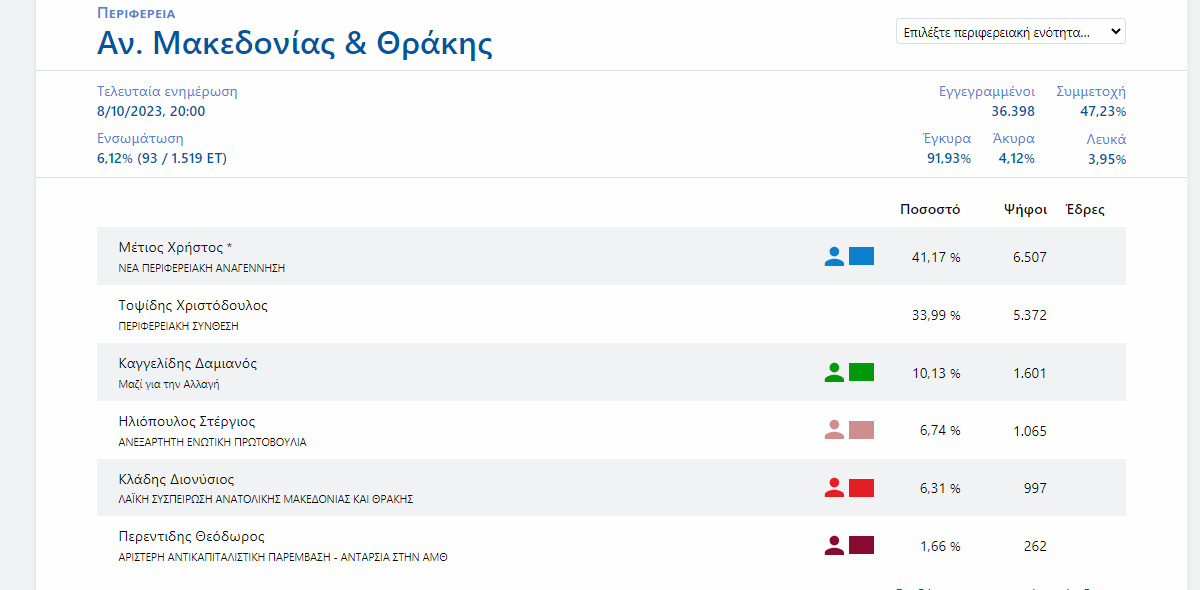The width and height of the screenshot is (1200, 590).
Task: Click the Έδρες column header
Action: (1085, 209)
